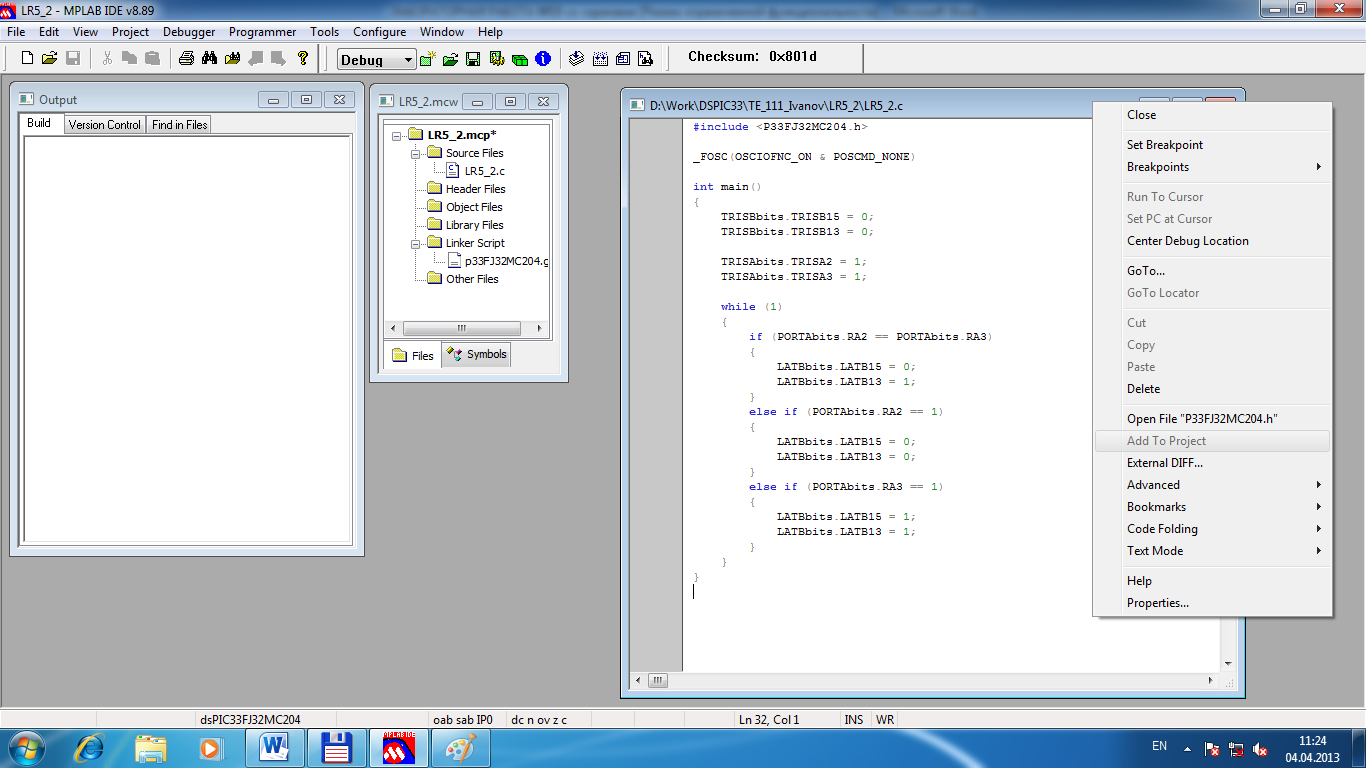Click the greyed Save file toolbar icon

(71, 58)
